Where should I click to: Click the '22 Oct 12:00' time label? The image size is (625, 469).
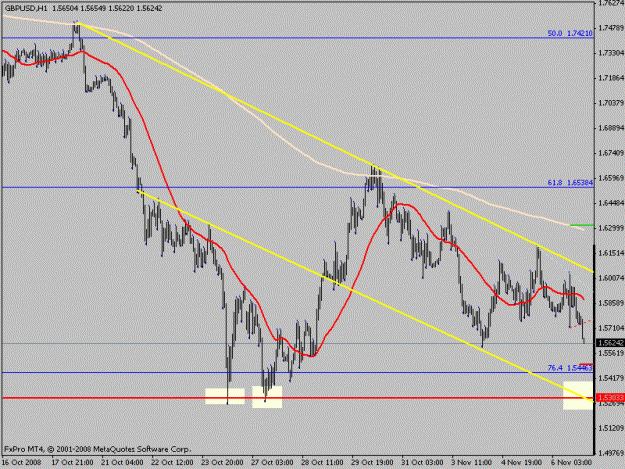(172, 462)
